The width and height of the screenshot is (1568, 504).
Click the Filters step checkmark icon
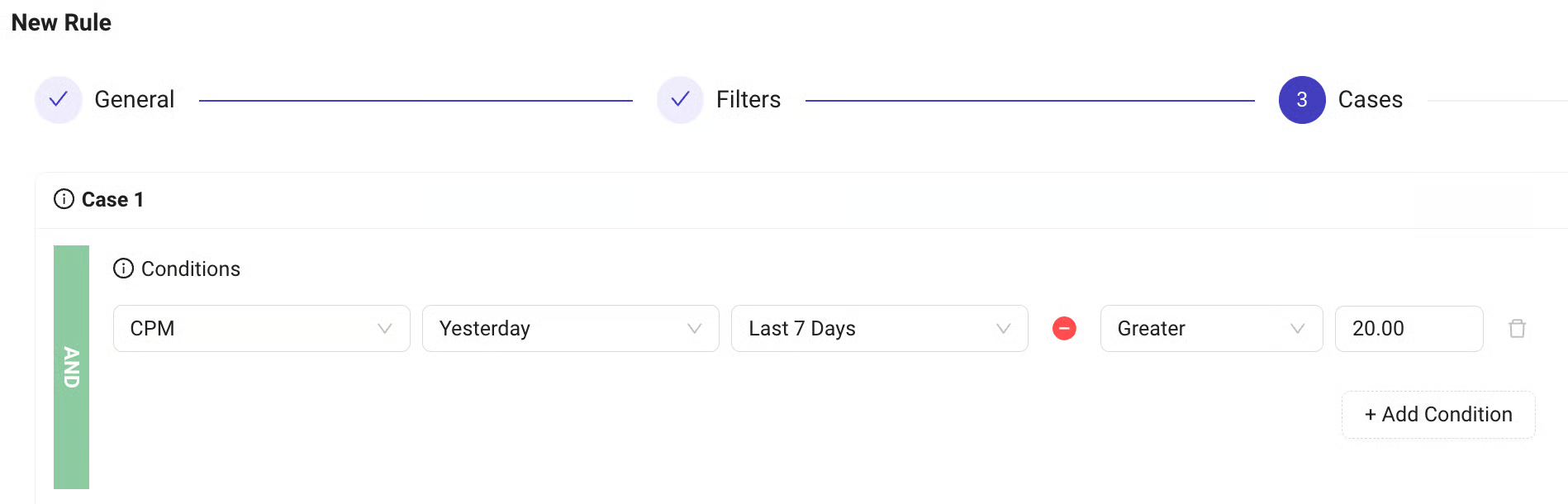[680, 100]
